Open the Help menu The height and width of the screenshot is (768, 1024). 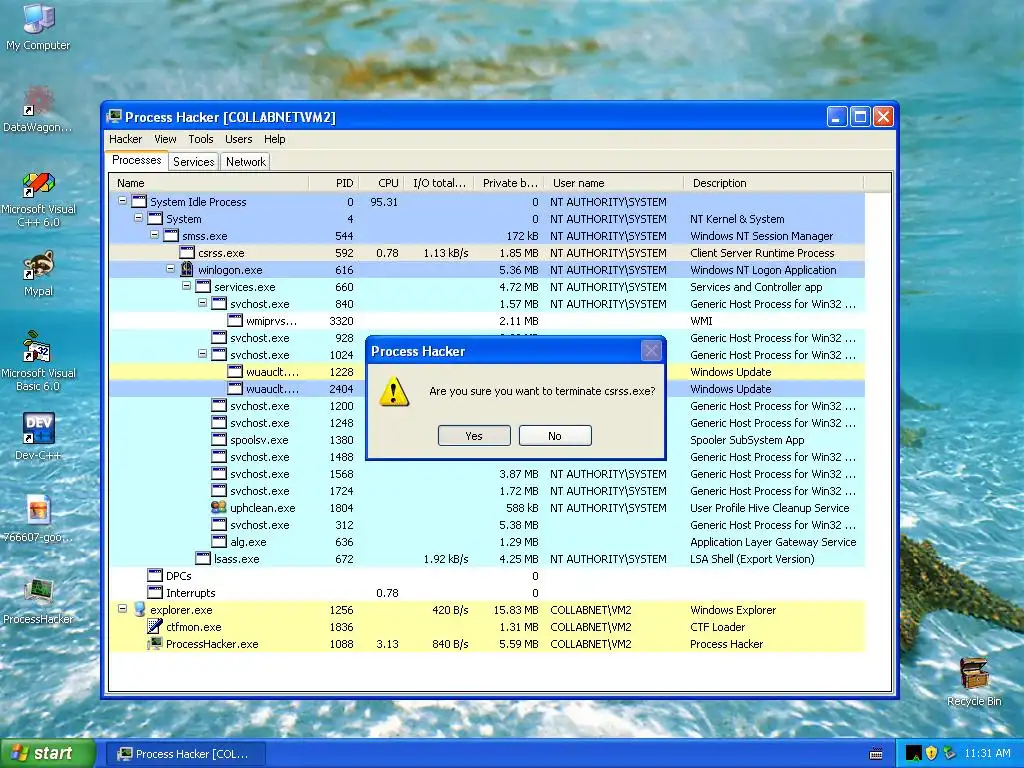[x=274, y=139]
